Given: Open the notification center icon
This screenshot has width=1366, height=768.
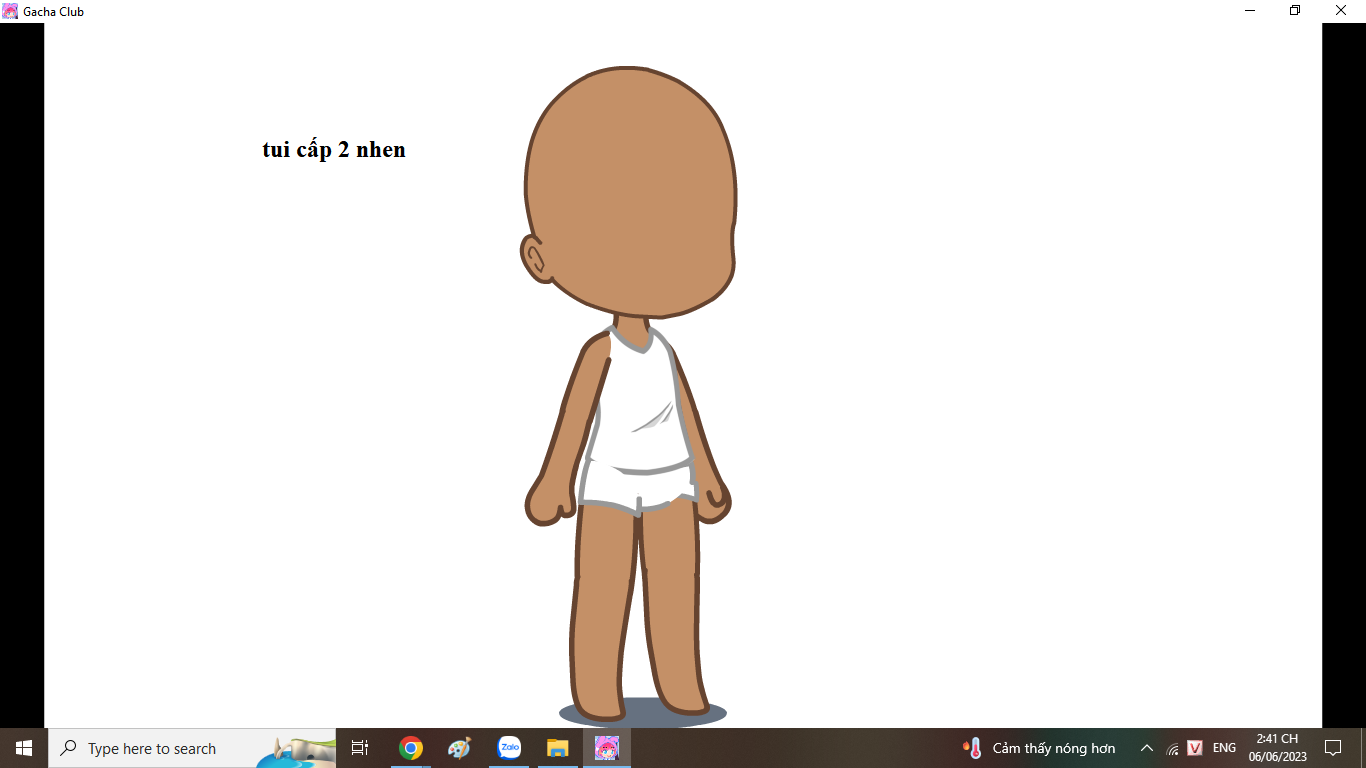Looking at the screenshot, I should coord(1332,748).
